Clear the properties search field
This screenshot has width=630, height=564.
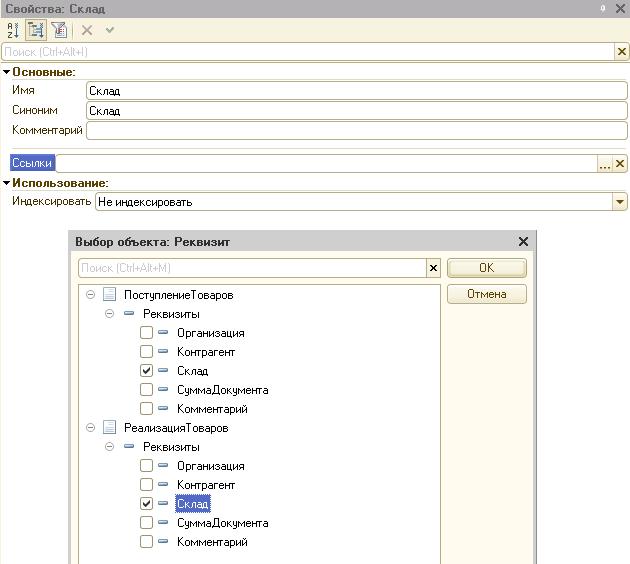pyautogui.click(x=621, y=51)
